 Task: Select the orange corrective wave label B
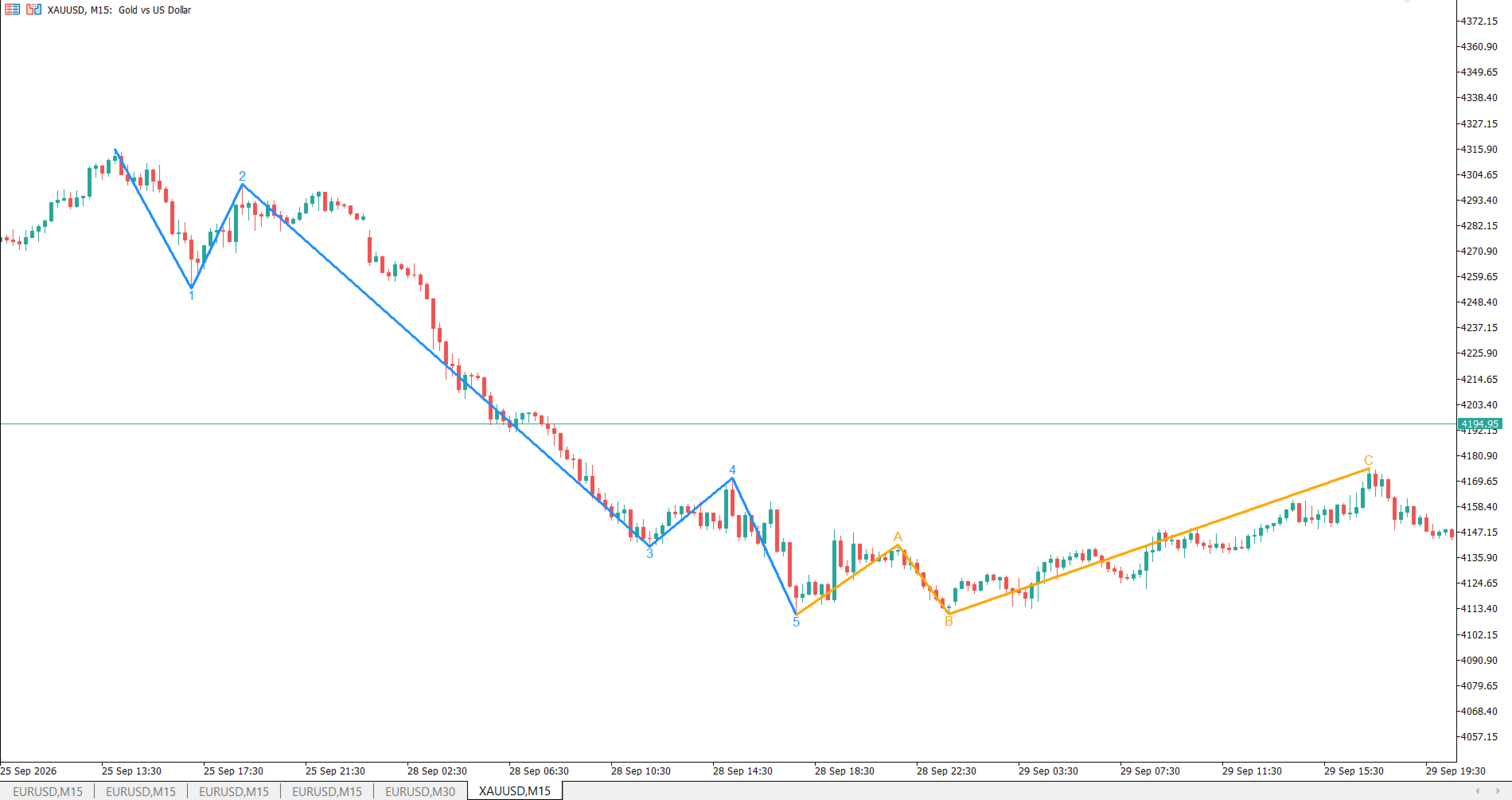point(949,622)
